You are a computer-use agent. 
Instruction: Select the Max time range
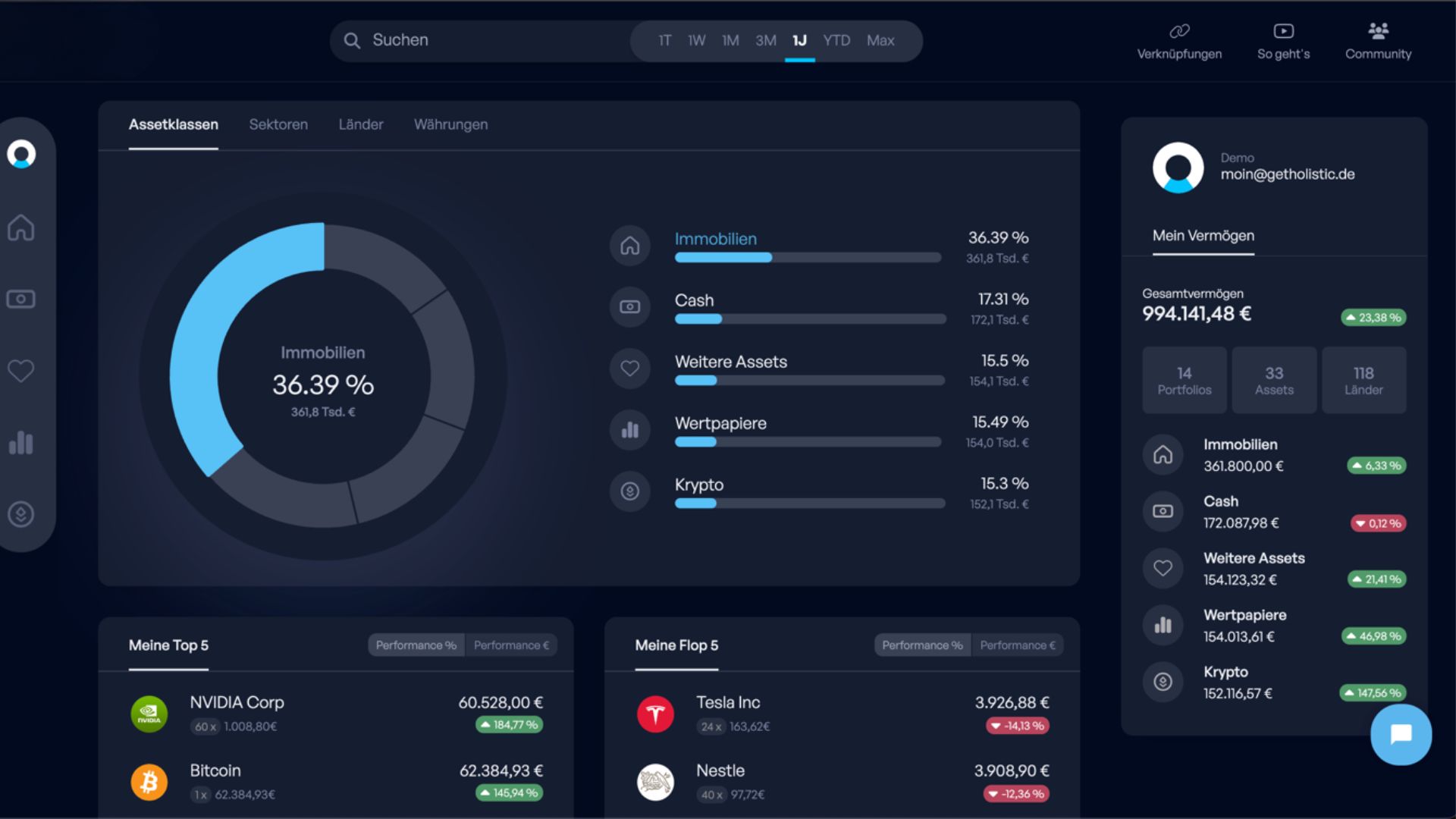(880, 40)
